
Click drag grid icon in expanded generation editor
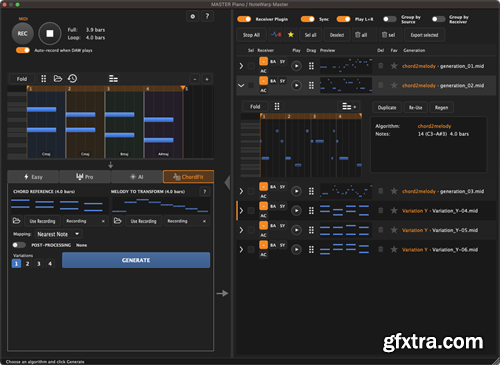pyautogui.click(x=277, y=106)
